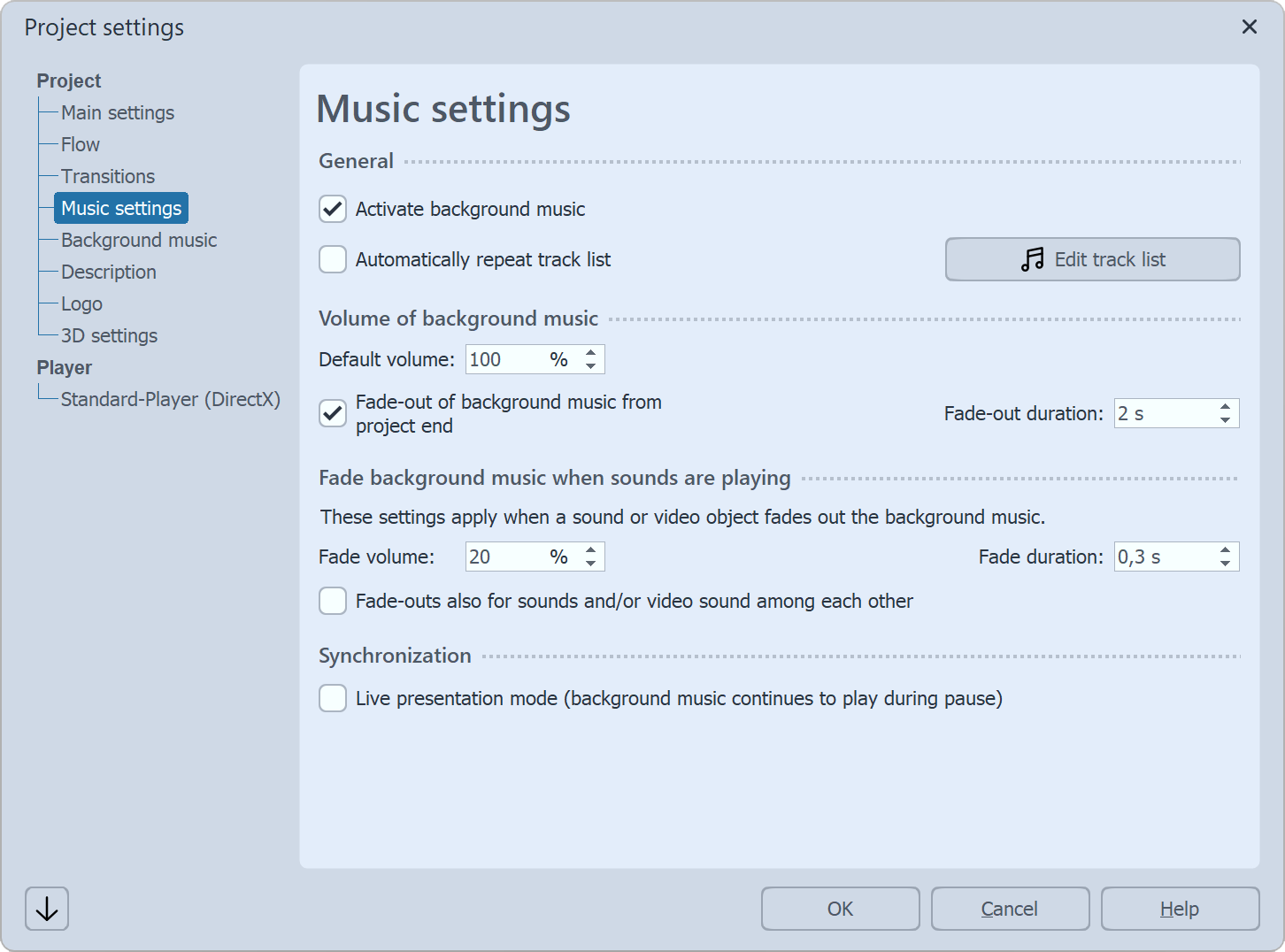1285x952 pixels.
Task: Enable Live presentation mode
Action: pos(332,698)
